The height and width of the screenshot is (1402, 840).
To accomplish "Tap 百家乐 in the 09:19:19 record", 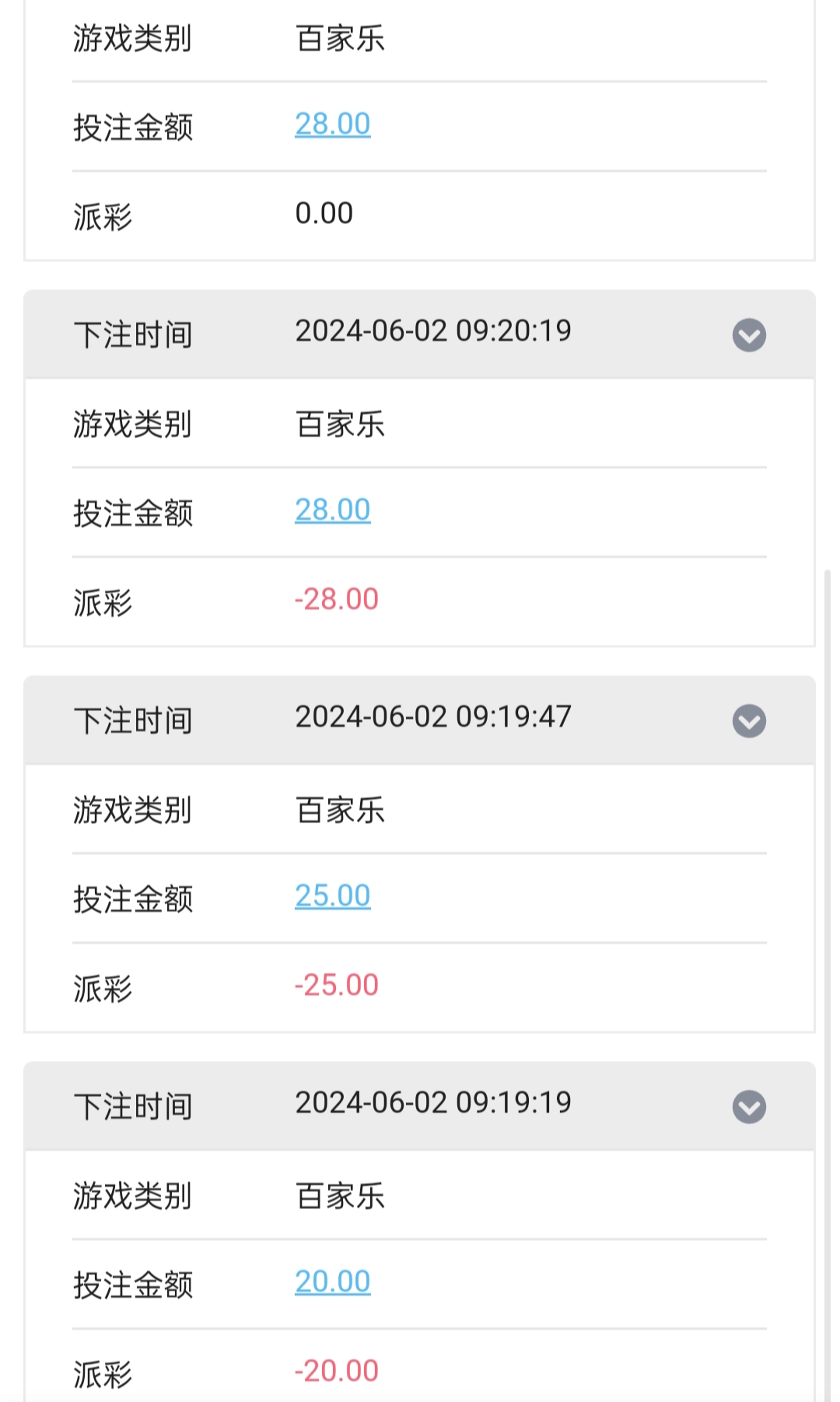I will pos(341,1197).
